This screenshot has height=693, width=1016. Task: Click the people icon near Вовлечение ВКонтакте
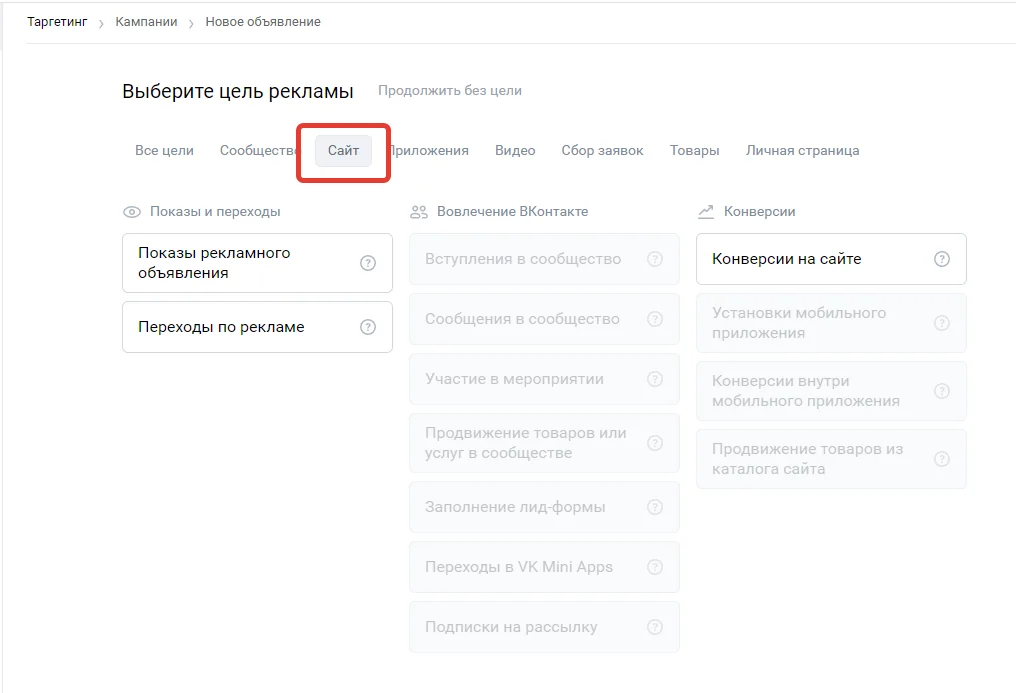click(419, 212)
